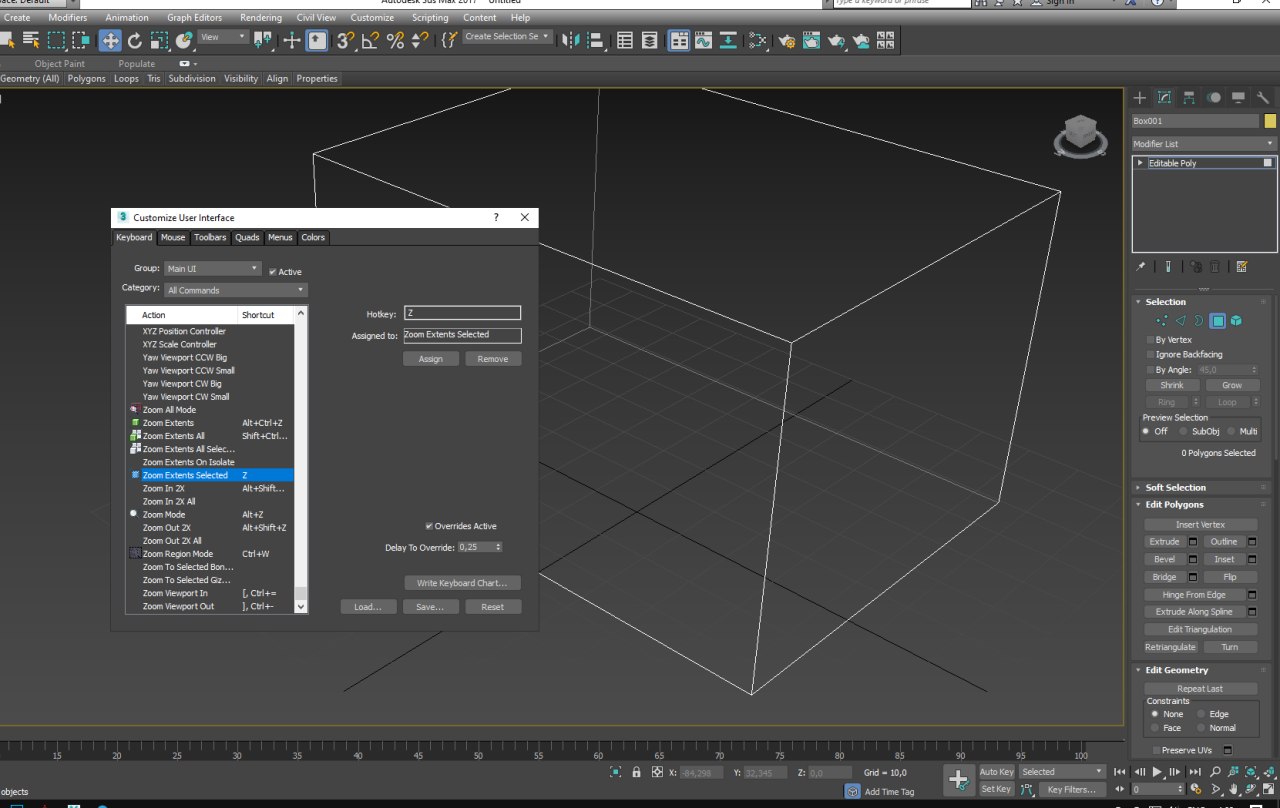Enable the Ignore Backfacing checkbox
1280x808 pixels.
point(1150,354)
